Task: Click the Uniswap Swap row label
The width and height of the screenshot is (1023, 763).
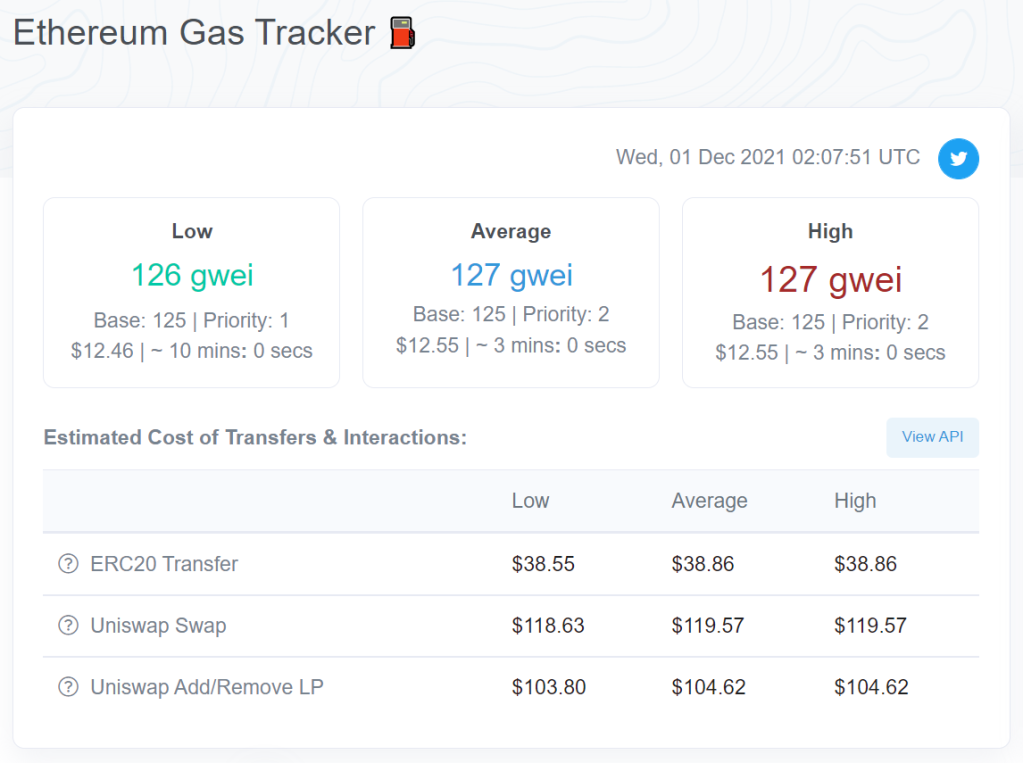Action: pyautogui.click(x=158, y=626)
